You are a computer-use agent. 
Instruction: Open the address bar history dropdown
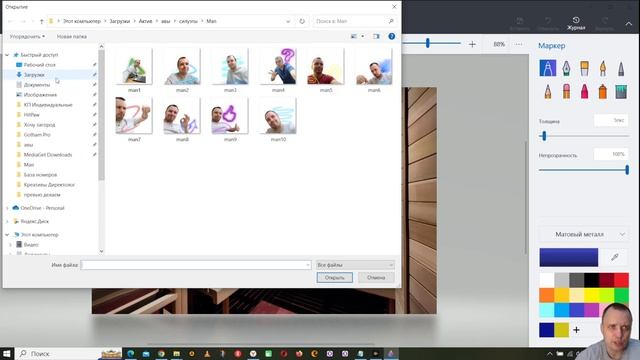click(x=288, y=21)
